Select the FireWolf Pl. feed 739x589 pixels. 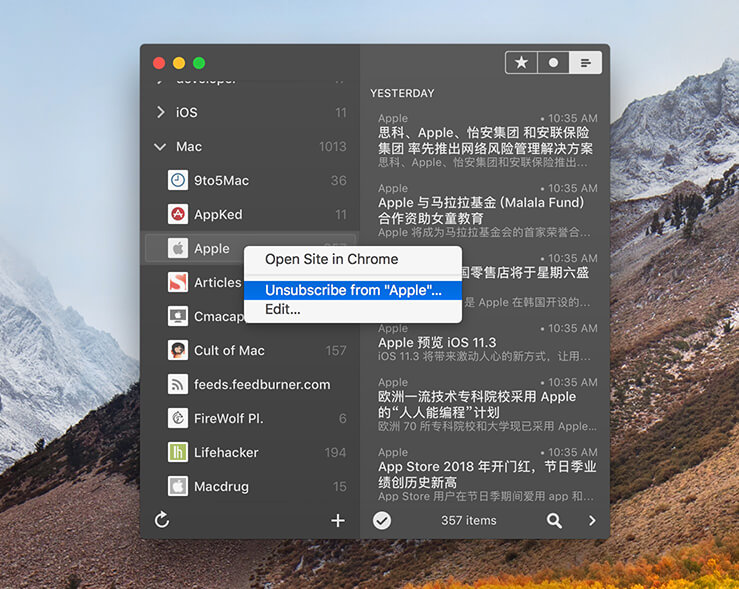[250, 418]
